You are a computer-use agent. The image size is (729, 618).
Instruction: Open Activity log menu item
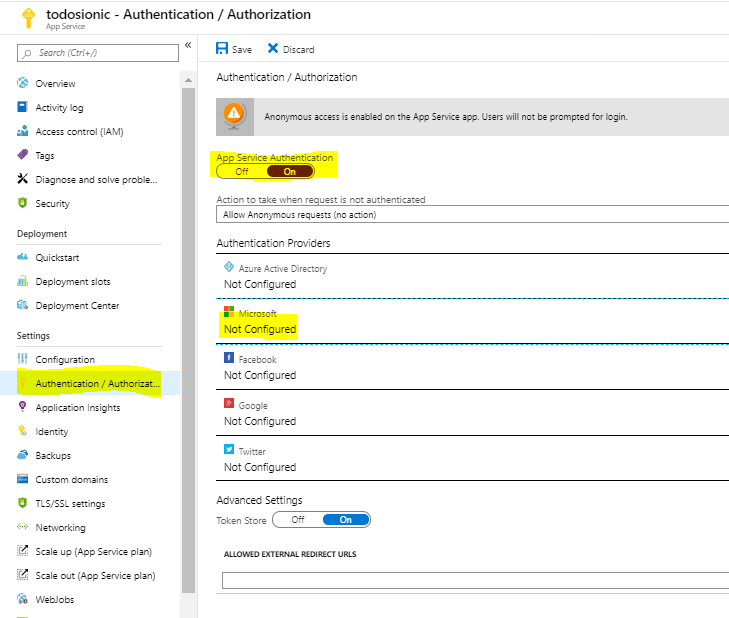(x=60, y=107)
